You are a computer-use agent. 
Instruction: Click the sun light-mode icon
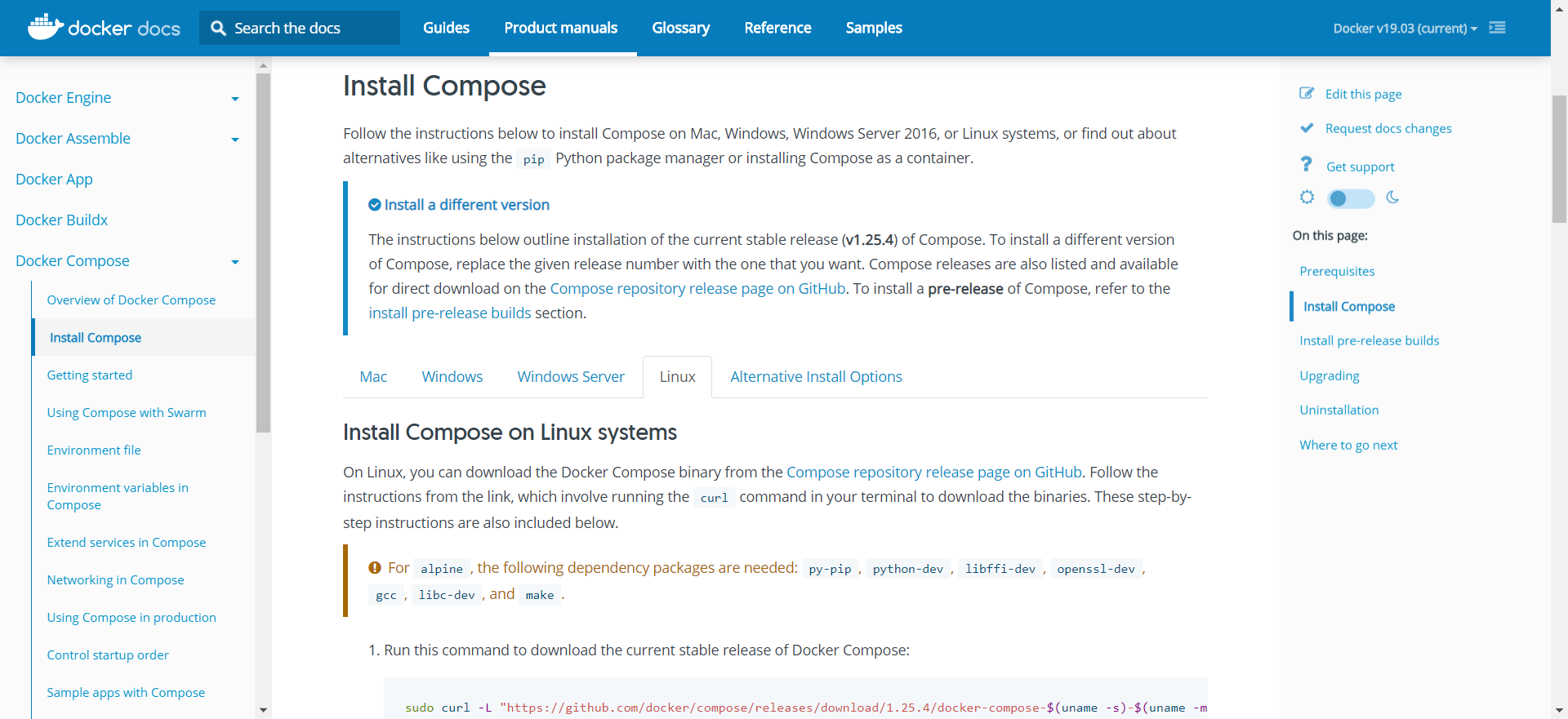tap(1307, 198)
